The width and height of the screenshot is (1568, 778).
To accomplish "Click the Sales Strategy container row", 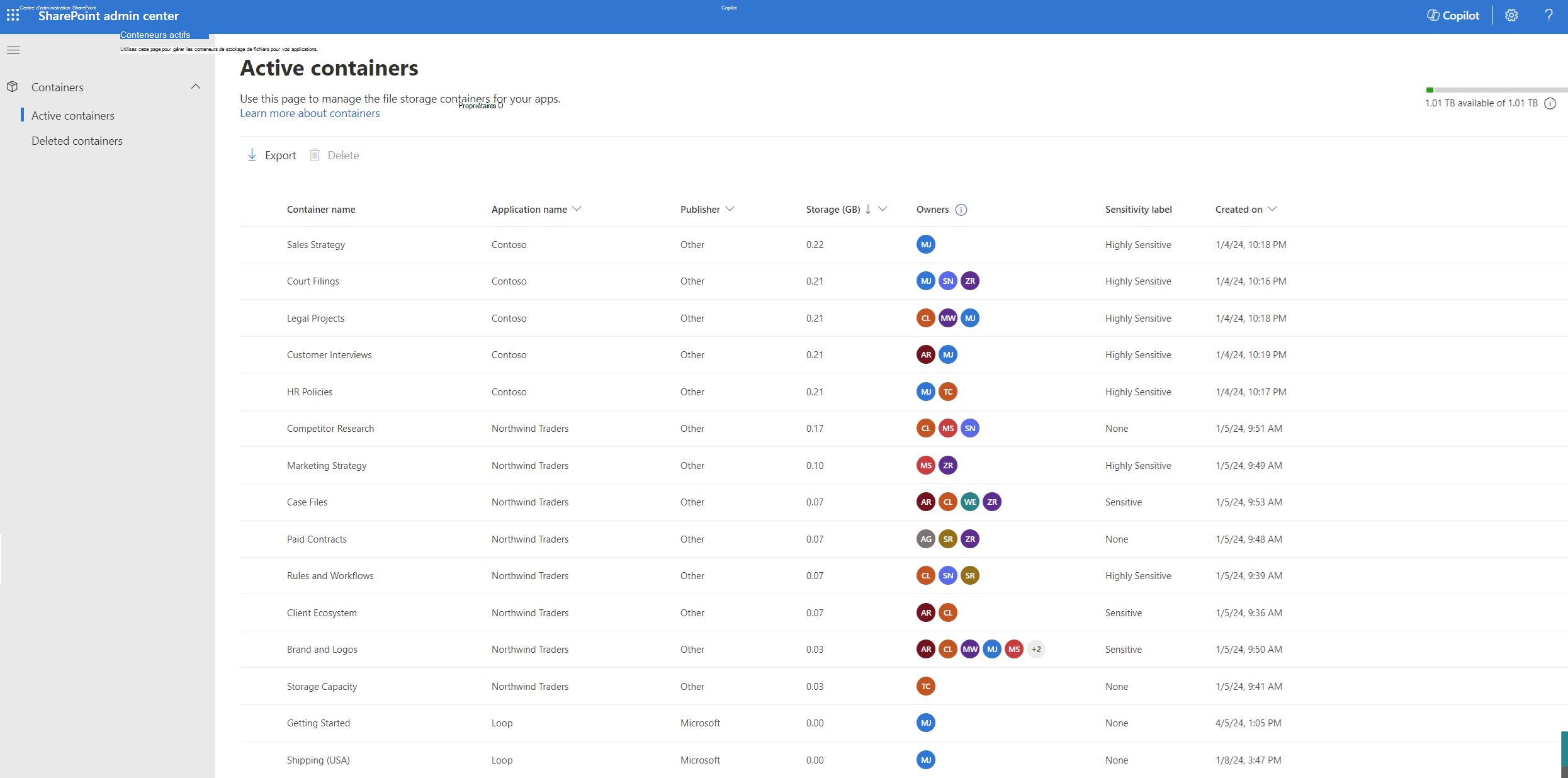I will click(x=315, y=244).
